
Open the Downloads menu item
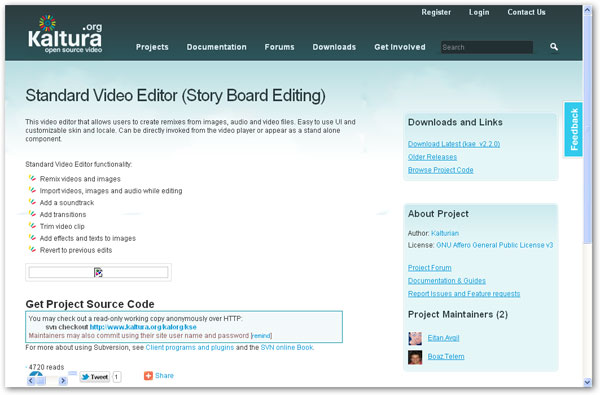click(x=334, y=47)
